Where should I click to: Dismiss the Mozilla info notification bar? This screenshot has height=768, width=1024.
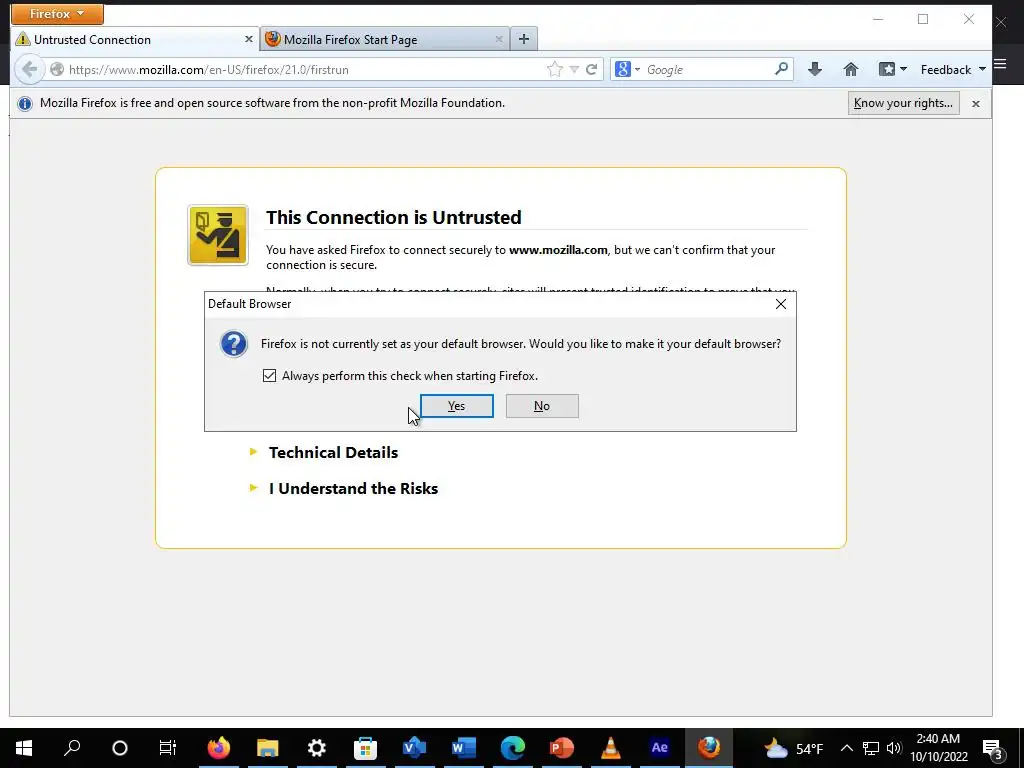point(976,104)
